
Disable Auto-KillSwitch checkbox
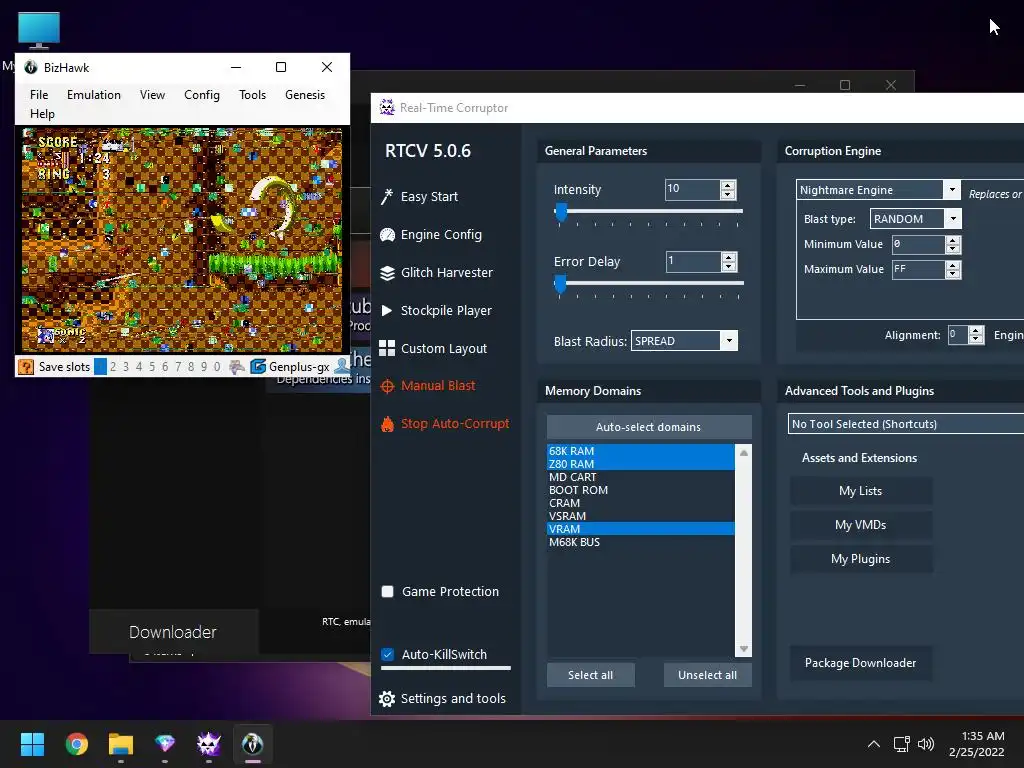[x=387, y=654]
